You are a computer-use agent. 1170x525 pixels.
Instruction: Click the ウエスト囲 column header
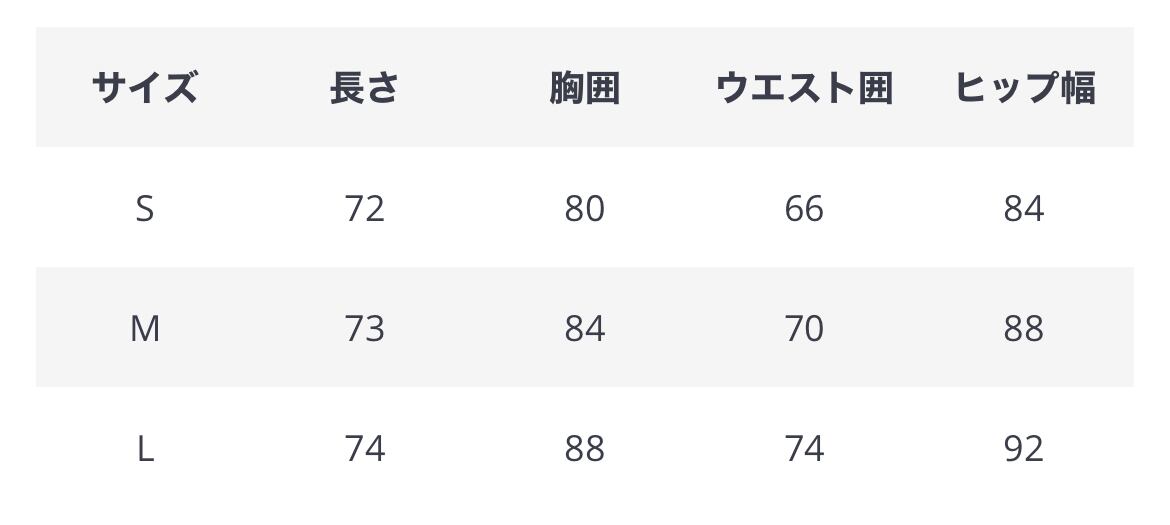[x=804, y=88]
